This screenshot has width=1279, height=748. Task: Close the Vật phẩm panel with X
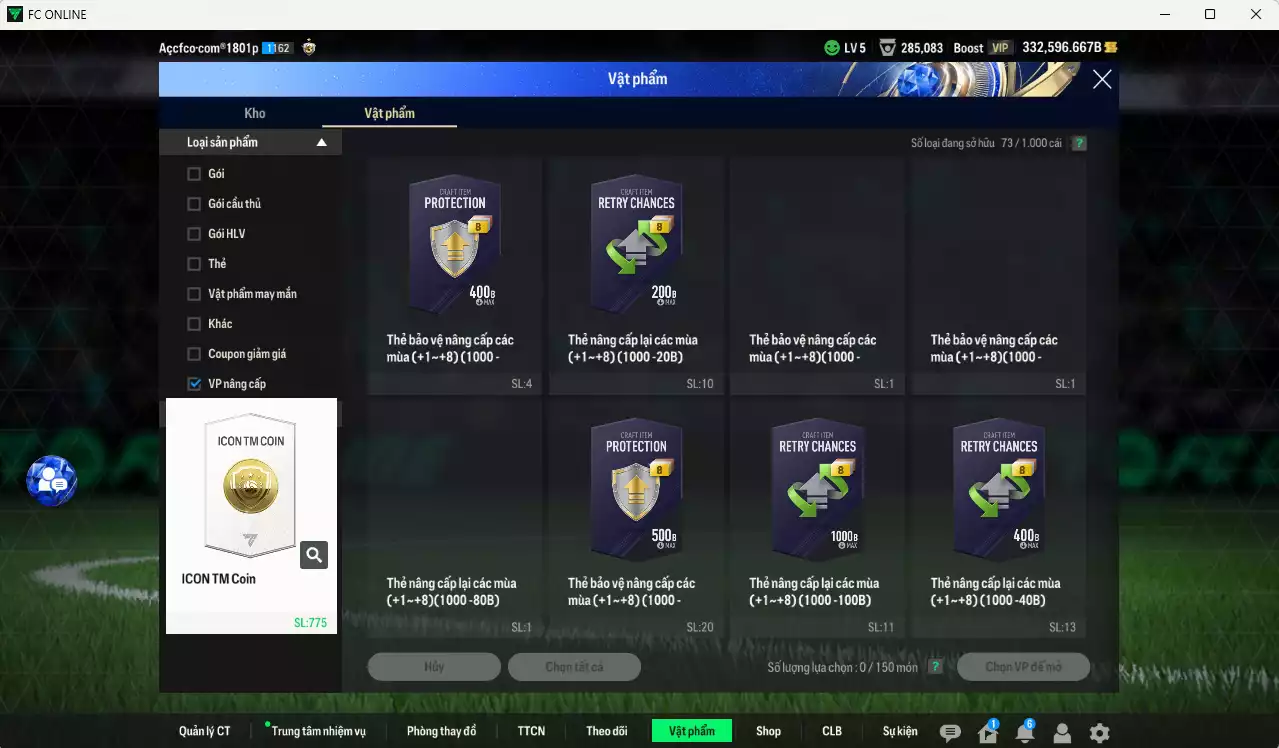[1101, 80]
